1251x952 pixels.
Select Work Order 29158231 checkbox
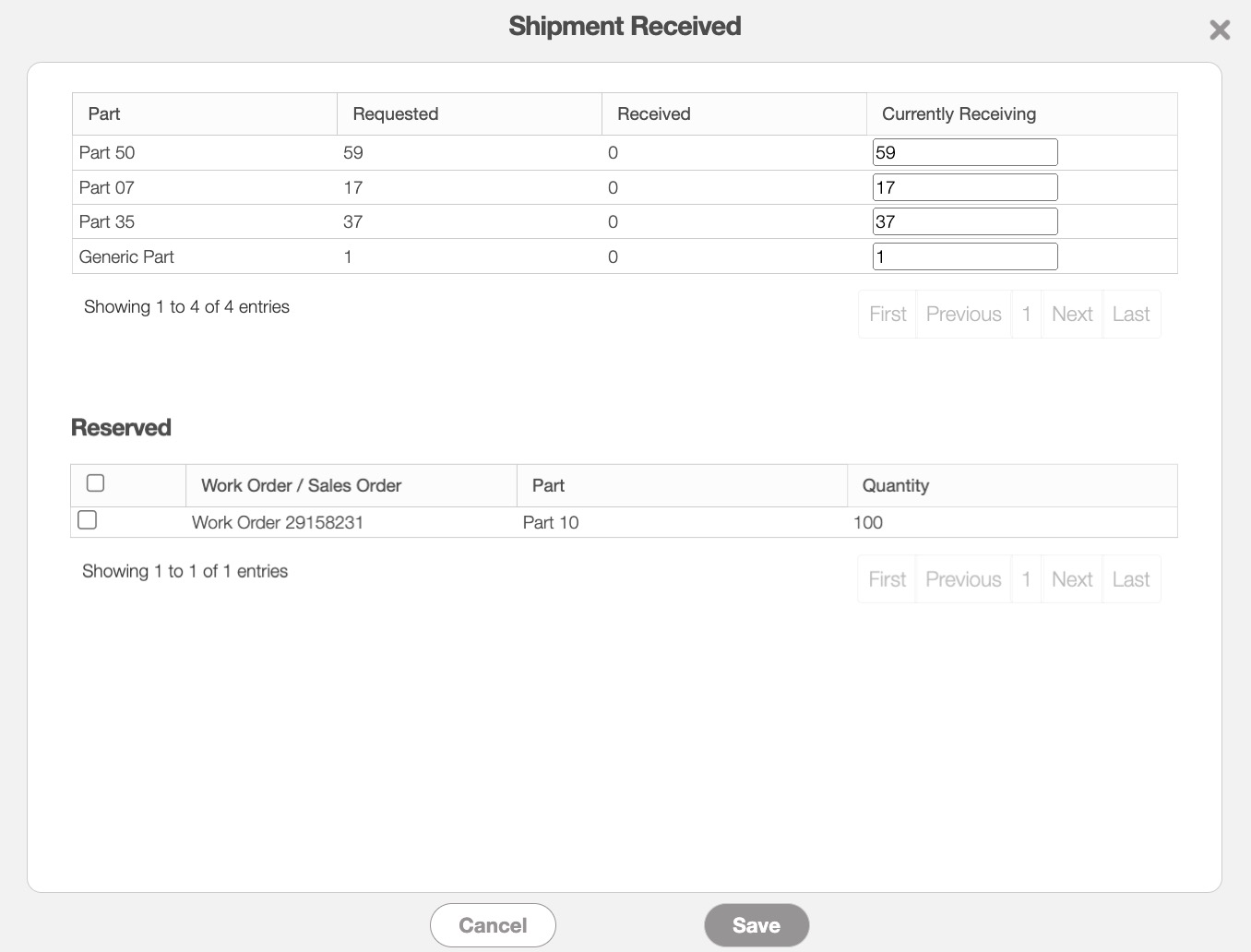pos(88,520)
